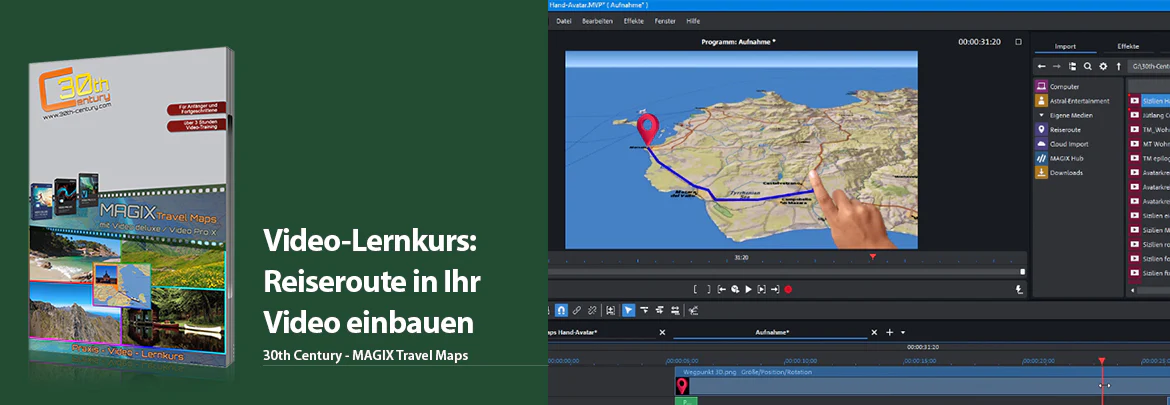Open the Bearbeiten menu
The image size is (1170, 405).
[597, 21]
